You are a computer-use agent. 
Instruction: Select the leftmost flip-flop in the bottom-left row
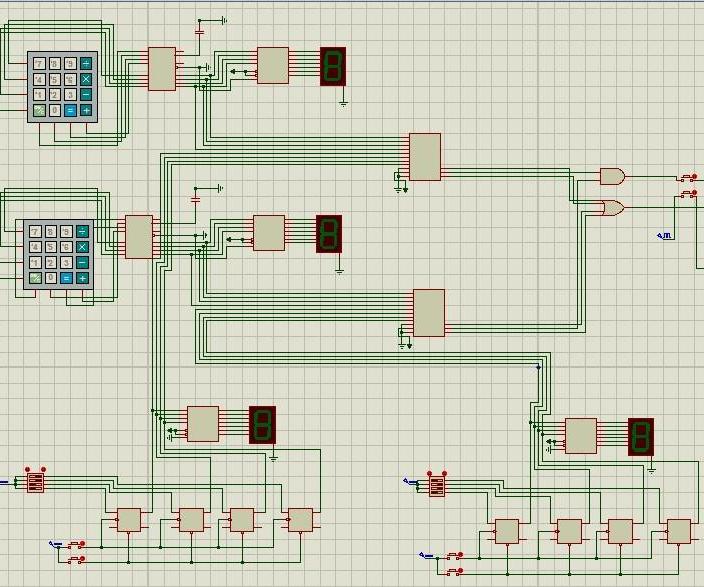(x=129, y=520)
